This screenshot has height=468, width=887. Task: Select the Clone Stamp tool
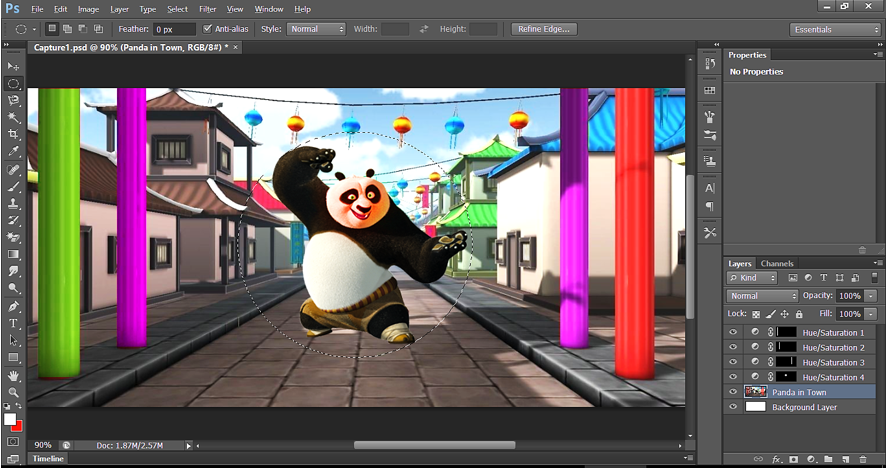click(13, 204)
